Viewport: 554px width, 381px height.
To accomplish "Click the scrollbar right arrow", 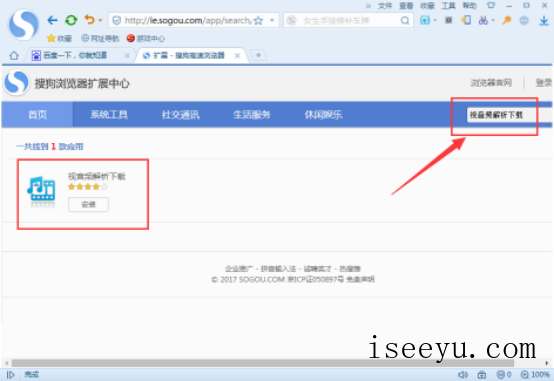I will coord(547,363).
